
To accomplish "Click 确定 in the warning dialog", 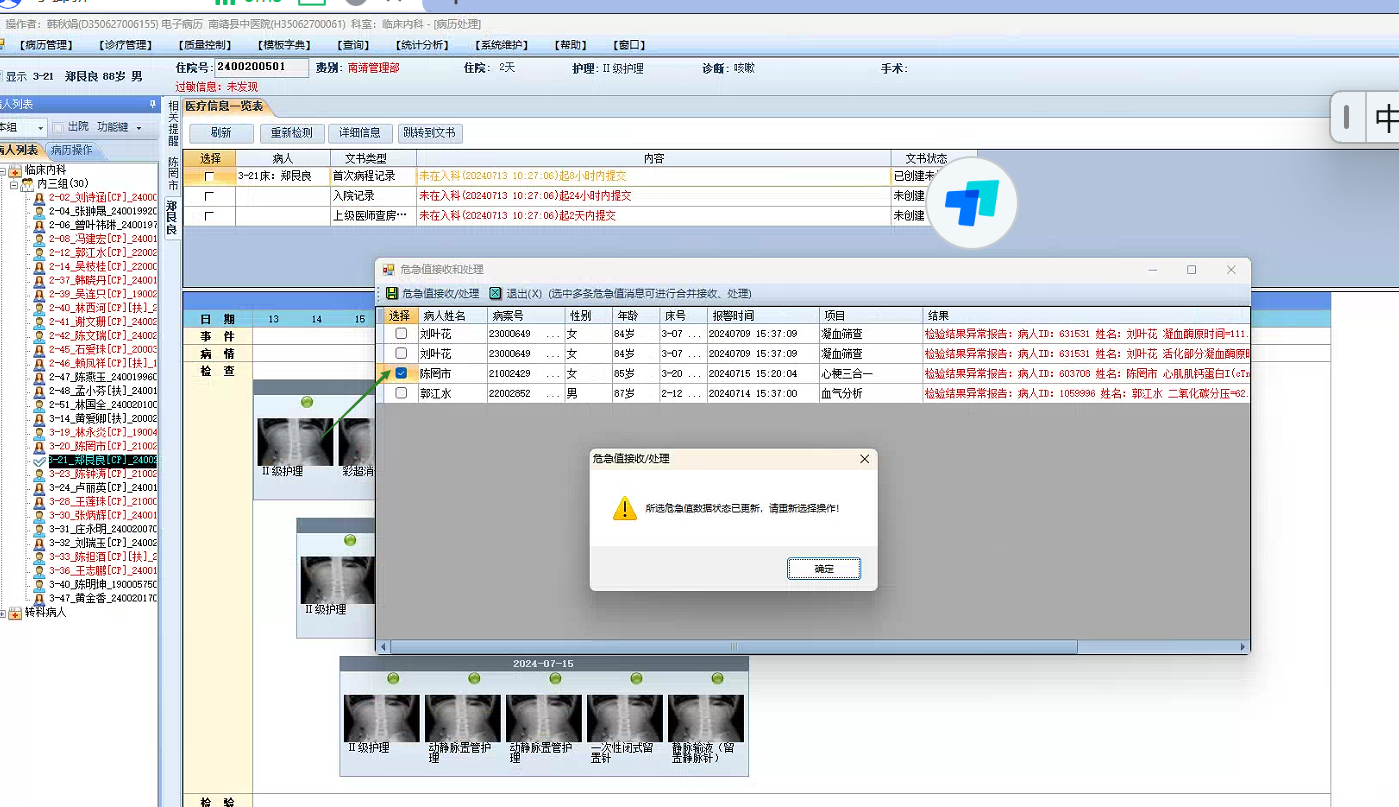I will 824,569.
